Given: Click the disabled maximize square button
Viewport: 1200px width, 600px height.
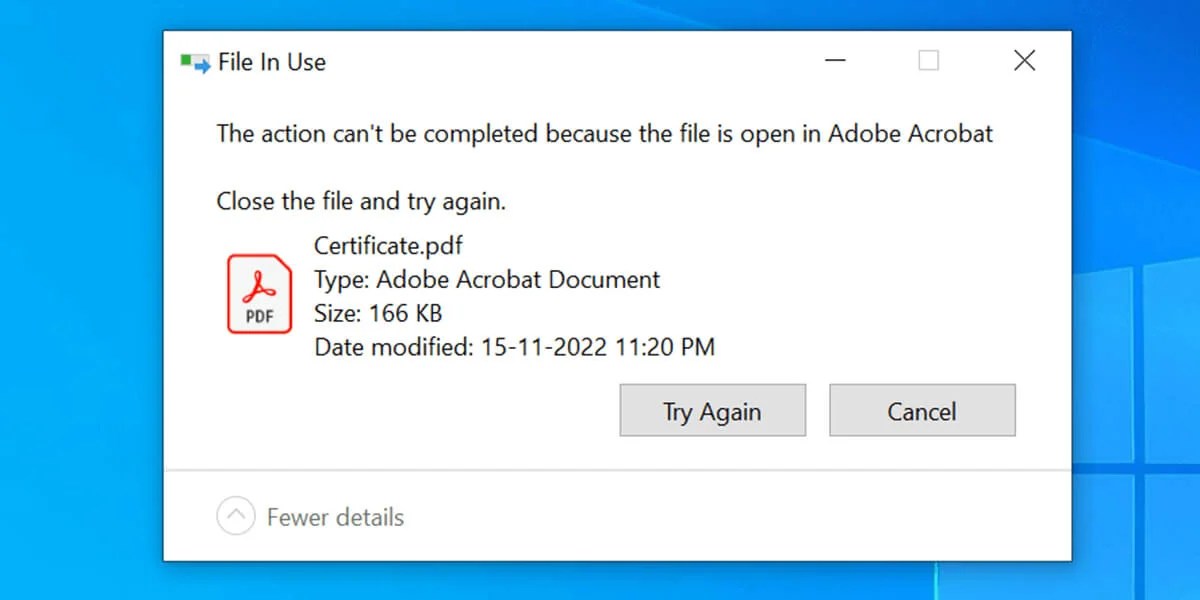Looking at the screenshot, I should point(929,61).
